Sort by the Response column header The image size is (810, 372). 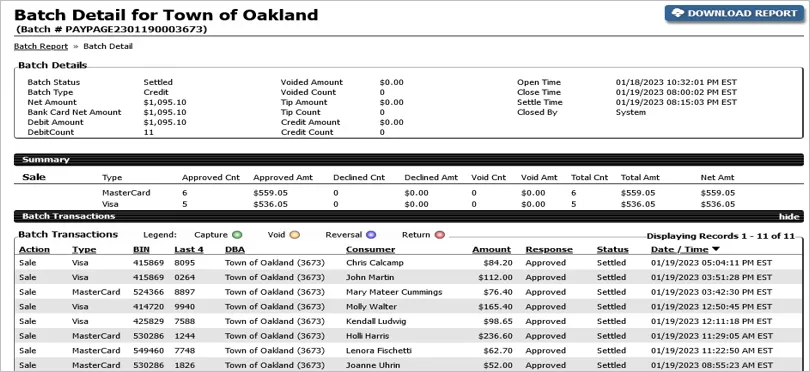(x=549, y=250)
